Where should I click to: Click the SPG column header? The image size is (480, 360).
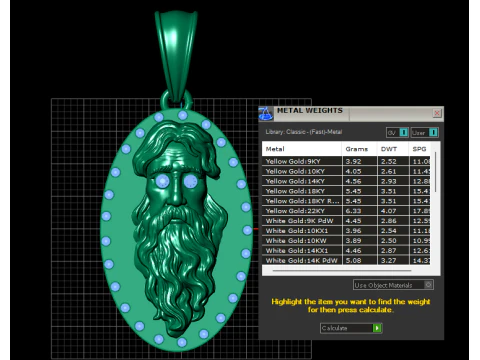[419, 149]
